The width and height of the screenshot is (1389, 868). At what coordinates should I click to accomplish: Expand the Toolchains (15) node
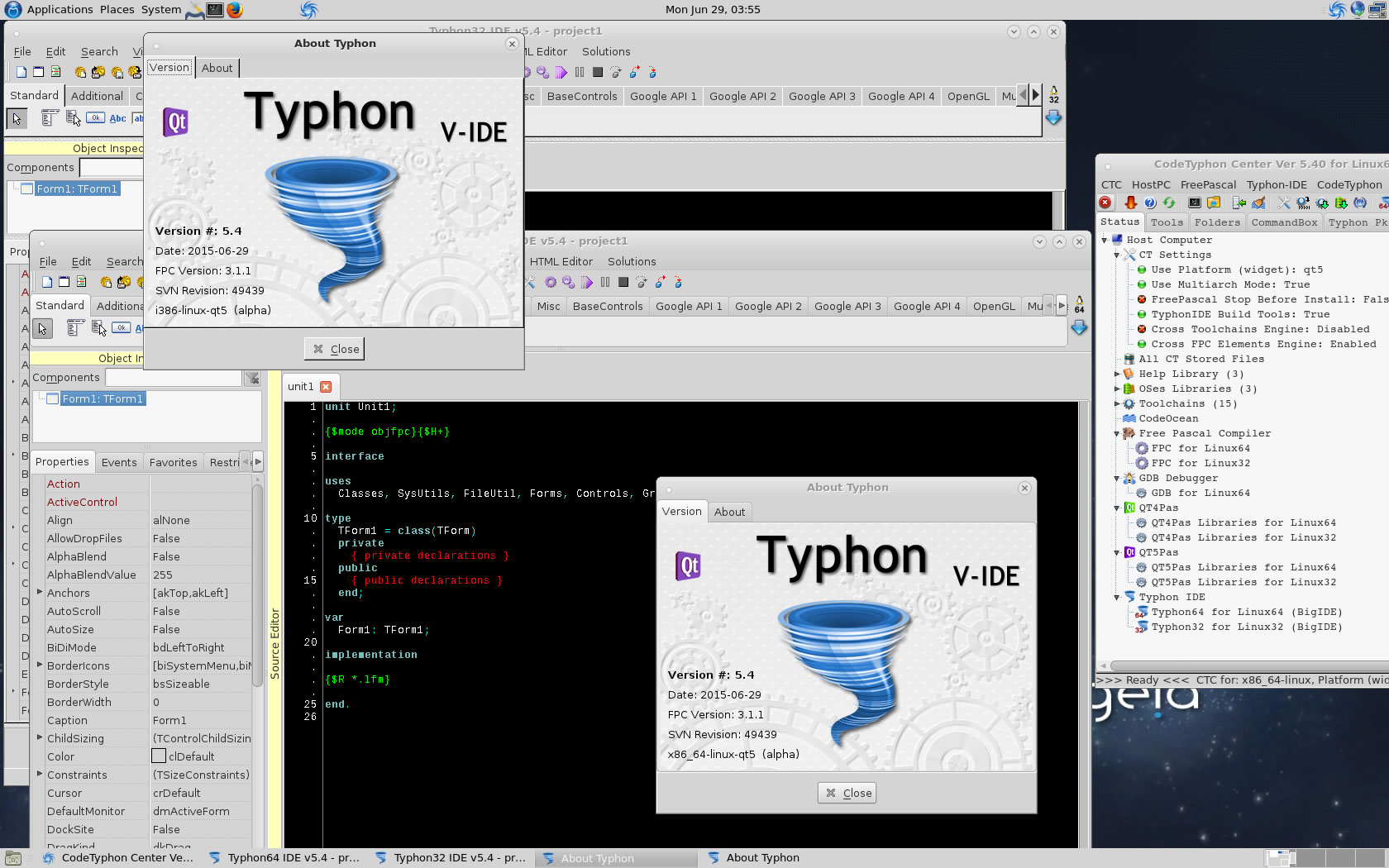(x=1117, y=403)
